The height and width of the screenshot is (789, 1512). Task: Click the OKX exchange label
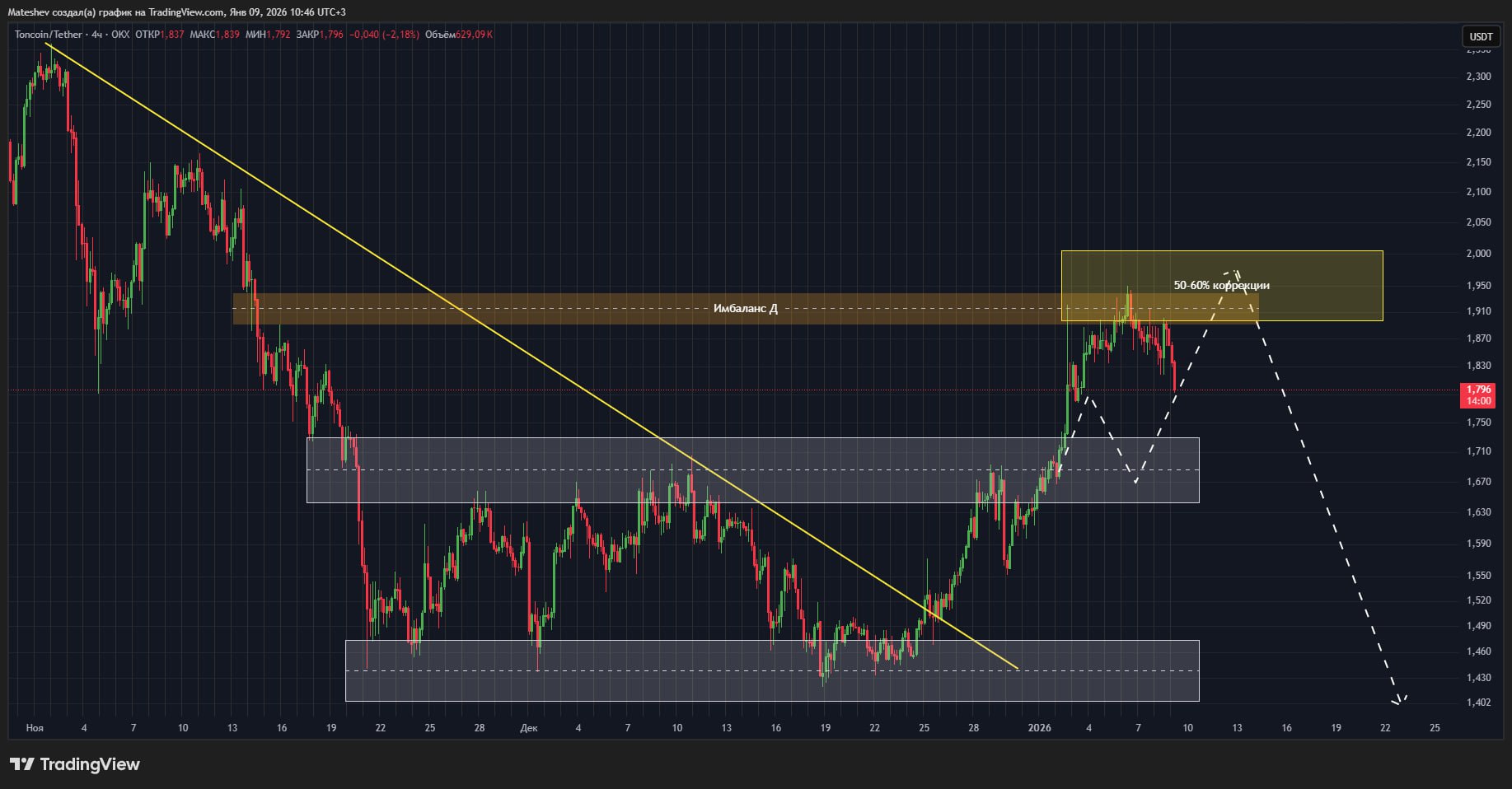[x=120, y=35]
